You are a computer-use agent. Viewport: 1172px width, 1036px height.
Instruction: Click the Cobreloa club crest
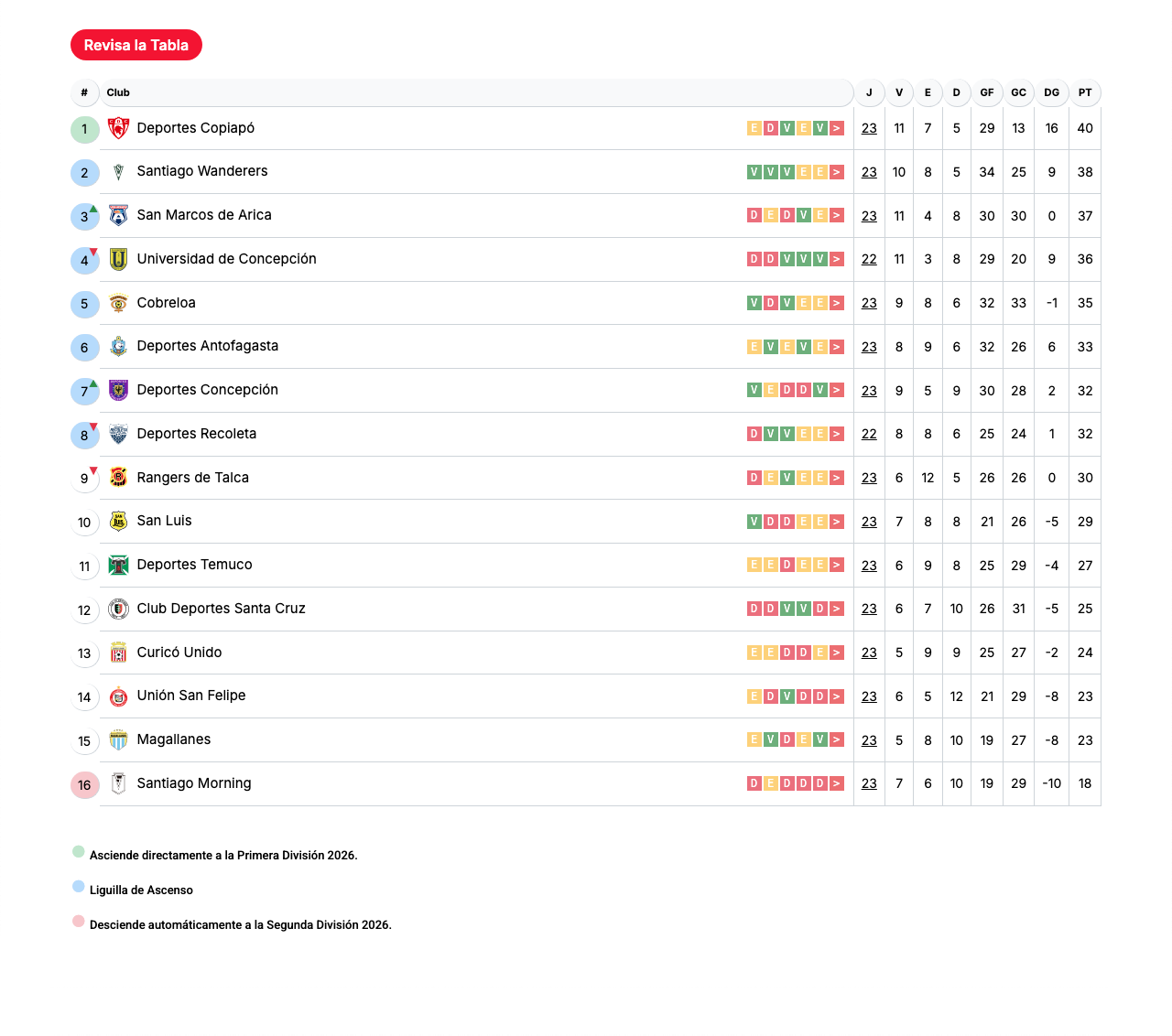(118, 303)
